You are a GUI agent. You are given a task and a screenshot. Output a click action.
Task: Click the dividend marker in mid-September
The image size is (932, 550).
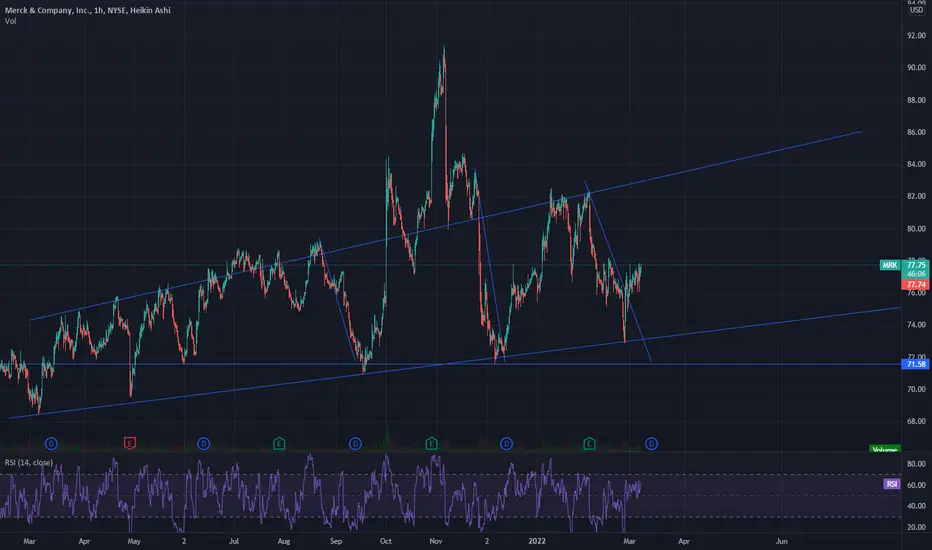(x=355, y=444)
